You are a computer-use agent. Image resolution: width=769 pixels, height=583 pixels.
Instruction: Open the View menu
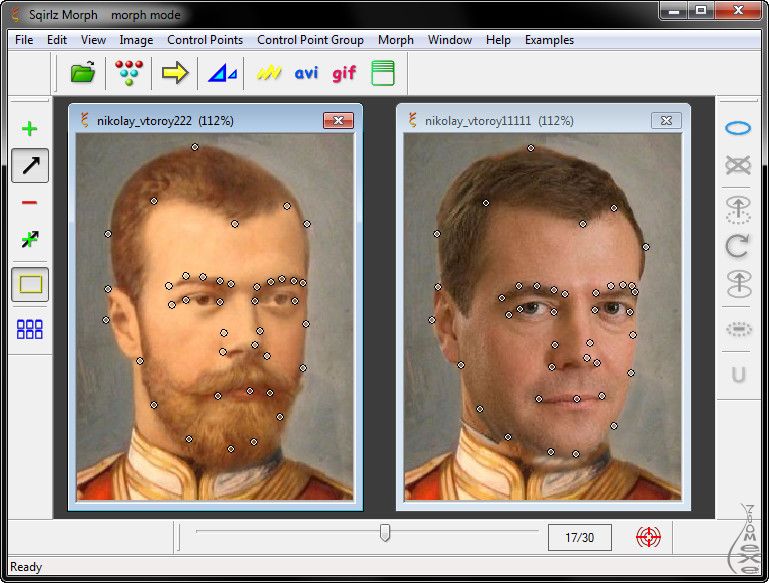(x=93, y=40)
